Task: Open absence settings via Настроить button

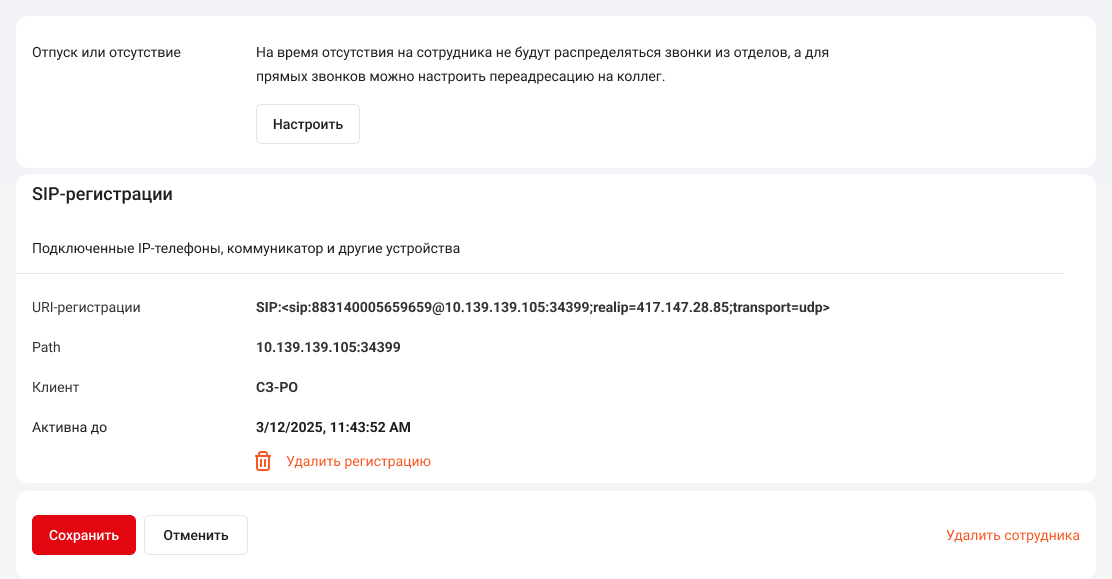Action: pyautogui.click(x=308, y=124)
